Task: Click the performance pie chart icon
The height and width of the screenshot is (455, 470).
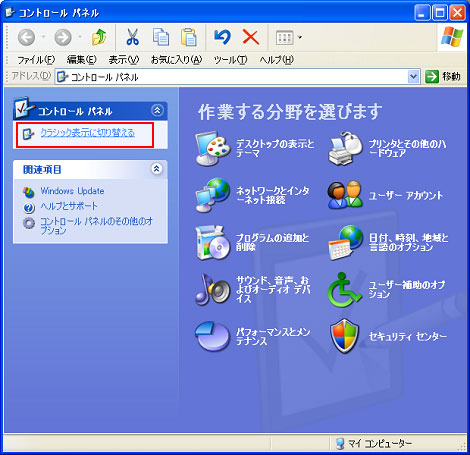Action: coord(213,336)
